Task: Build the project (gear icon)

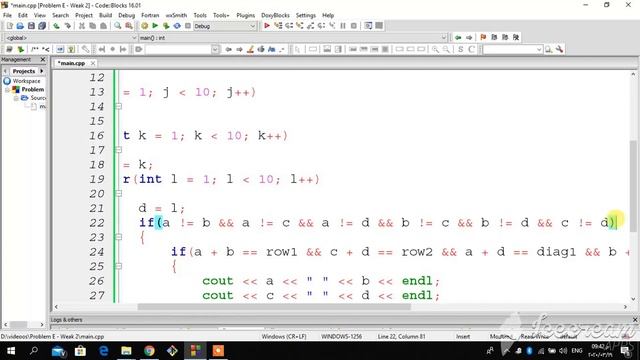Action: coord(144,26)
